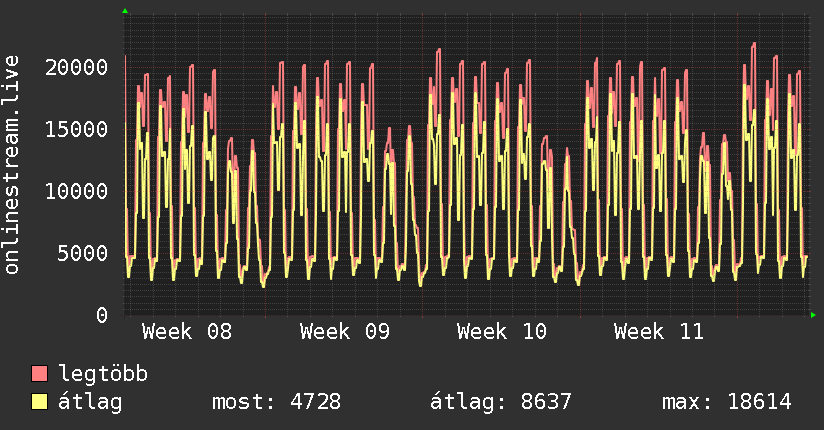Click the átlag legend label beside yellow swatch
Image resolution: width=824 pixels, height=430 pixels.
coord(90,402)
